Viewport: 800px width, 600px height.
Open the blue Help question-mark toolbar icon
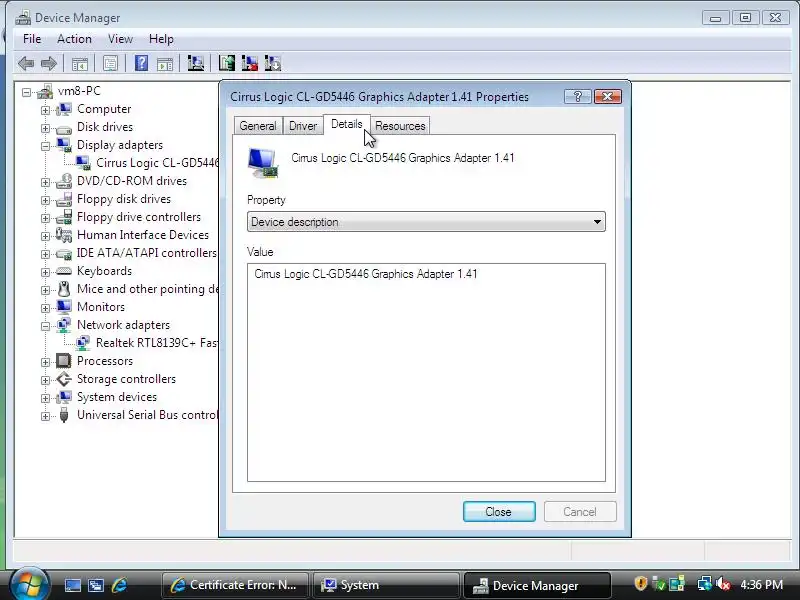pos(141,63)
